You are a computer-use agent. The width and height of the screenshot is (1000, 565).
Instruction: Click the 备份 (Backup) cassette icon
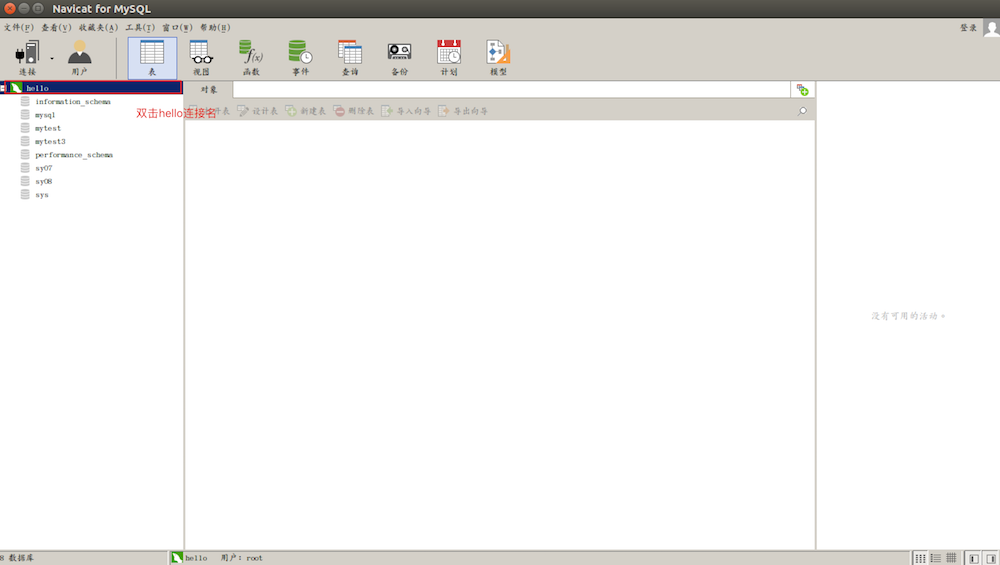[399, 58]
